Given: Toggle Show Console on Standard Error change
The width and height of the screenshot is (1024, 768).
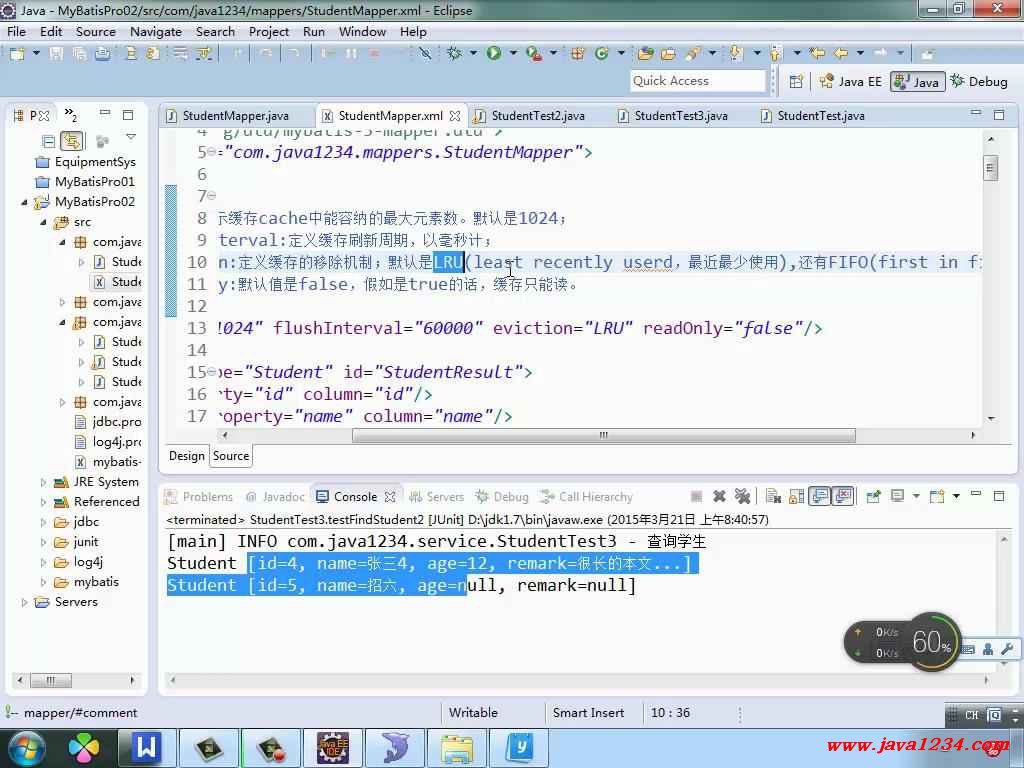Looking at the screenshot, I should click(843, 497).
